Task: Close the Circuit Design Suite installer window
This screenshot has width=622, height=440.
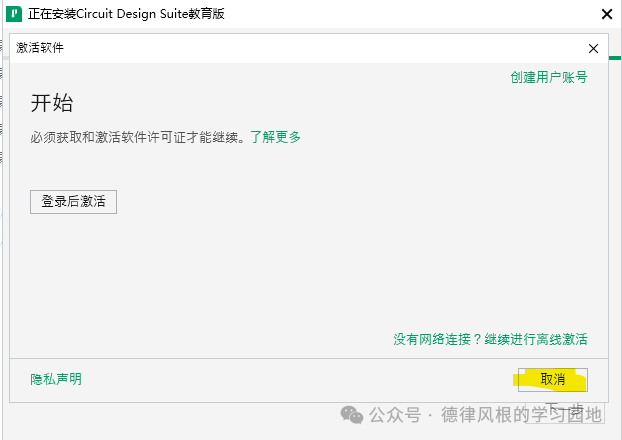Action: 607,14
